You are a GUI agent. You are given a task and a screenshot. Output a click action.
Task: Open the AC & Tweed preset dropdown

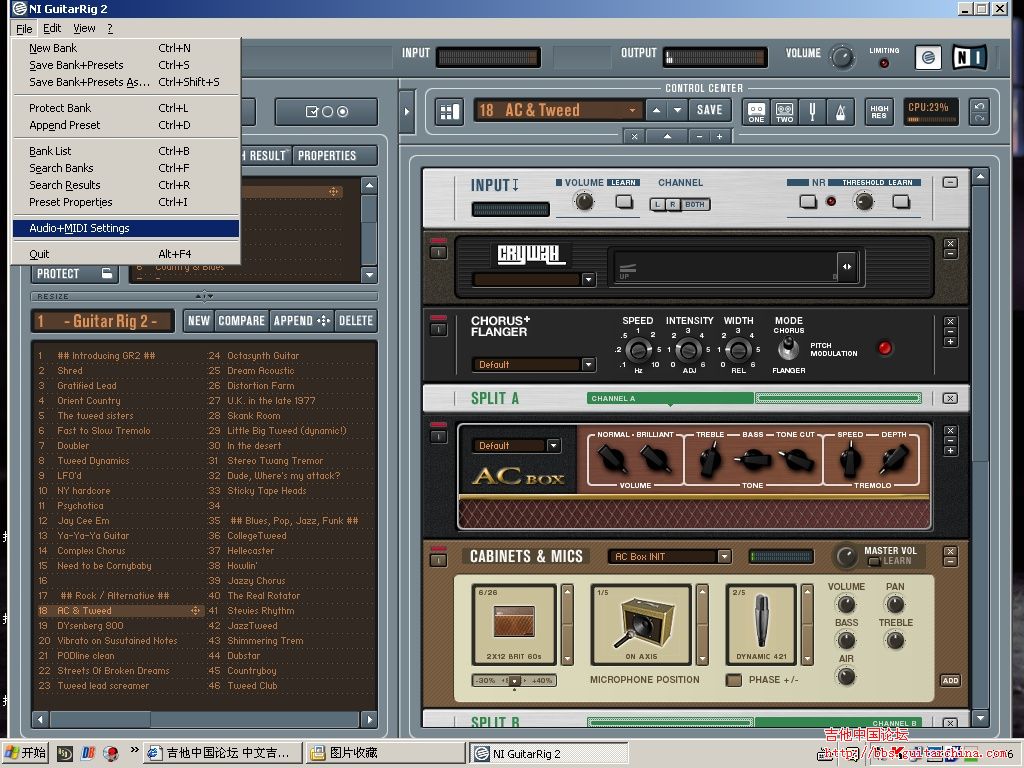[x=632, y=111]
